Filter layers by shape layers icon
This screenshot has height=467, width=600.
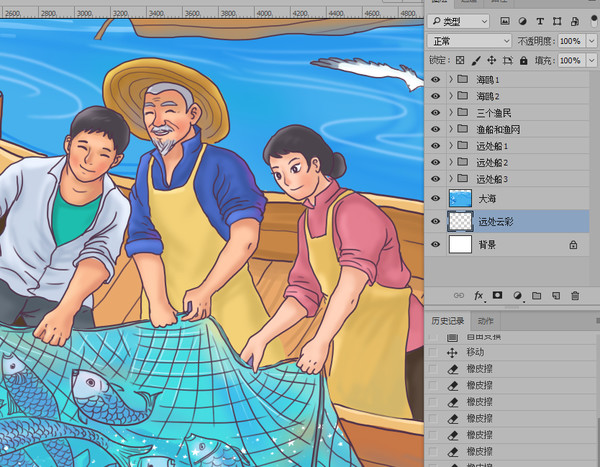click(x=557, y=21)
